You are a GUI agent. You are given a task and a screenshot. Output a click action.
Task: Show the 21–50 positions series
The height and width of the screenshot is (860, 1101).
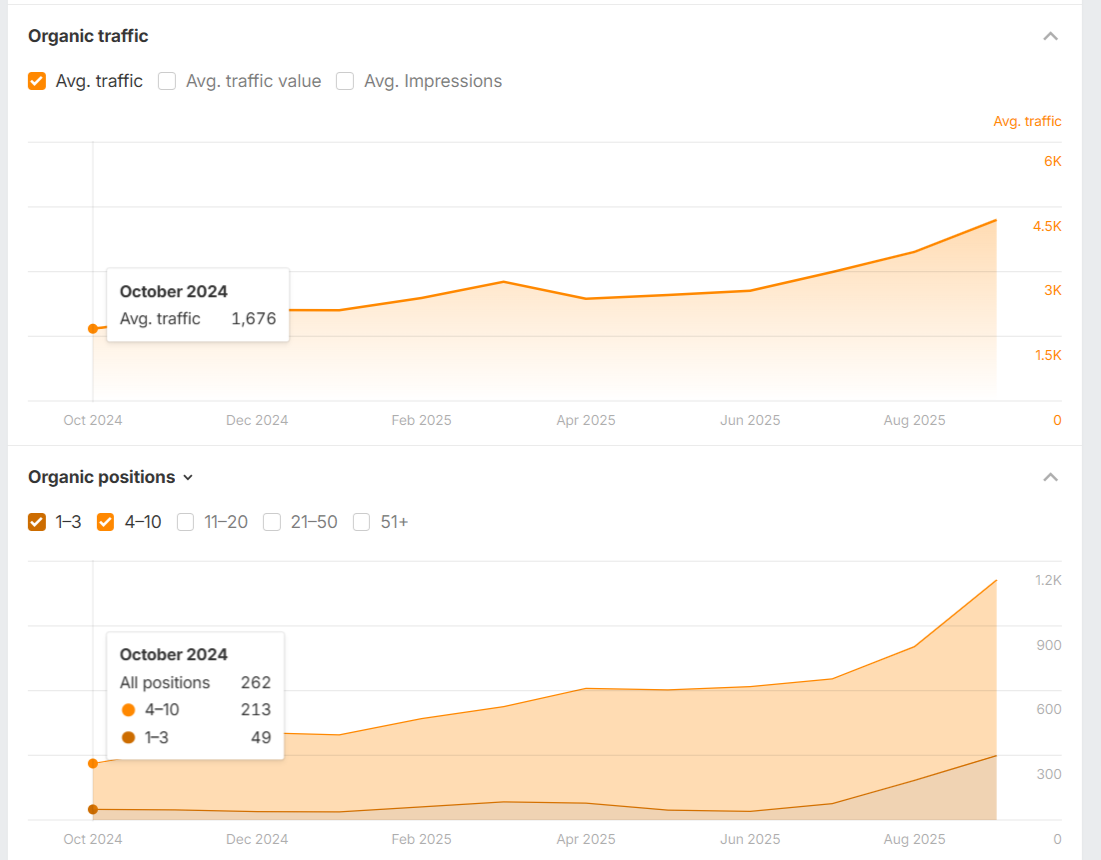click(x=272, y=522)
